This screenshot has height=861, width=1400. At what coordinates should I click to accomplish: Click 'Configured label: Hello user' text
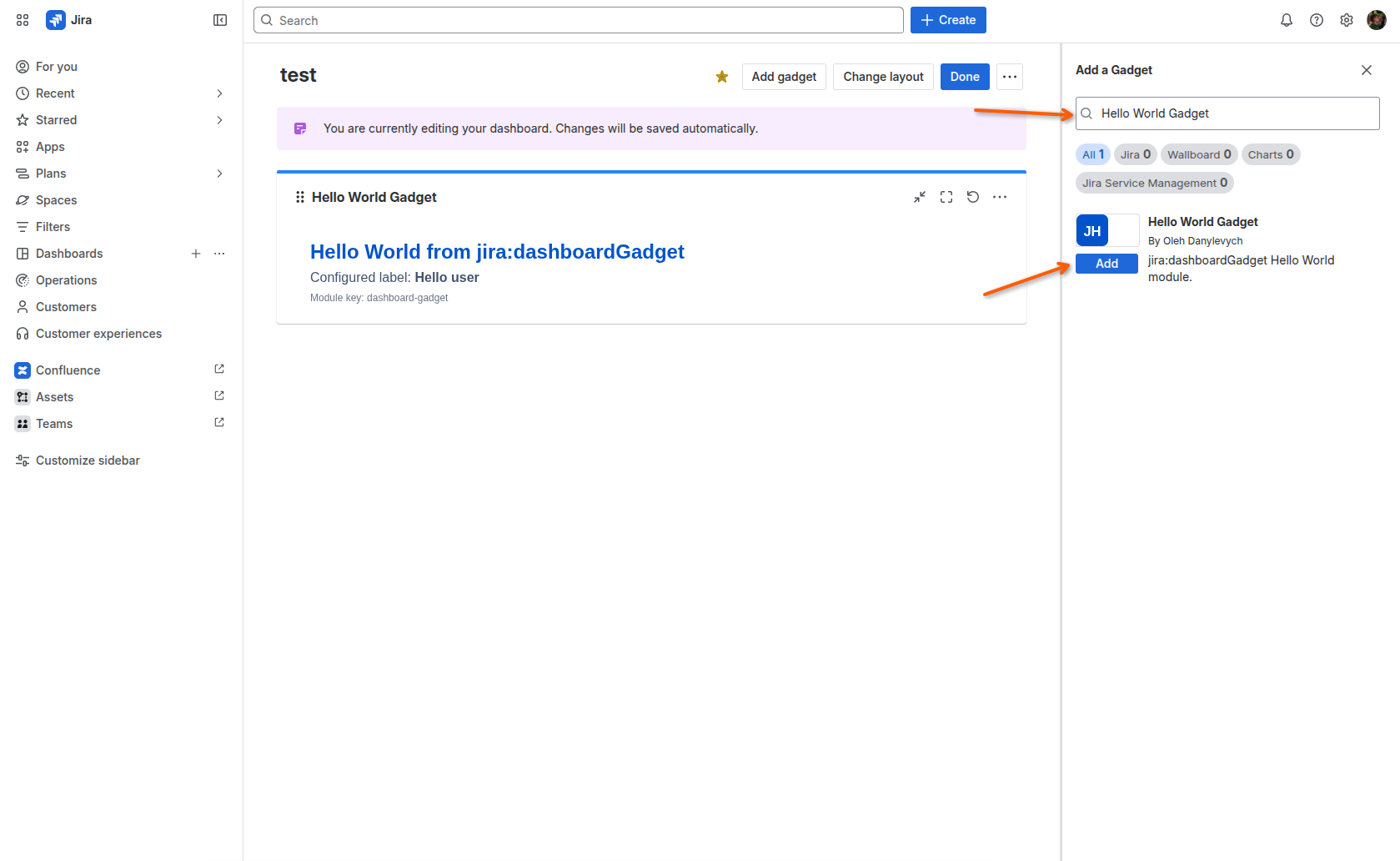coord(394,278)
